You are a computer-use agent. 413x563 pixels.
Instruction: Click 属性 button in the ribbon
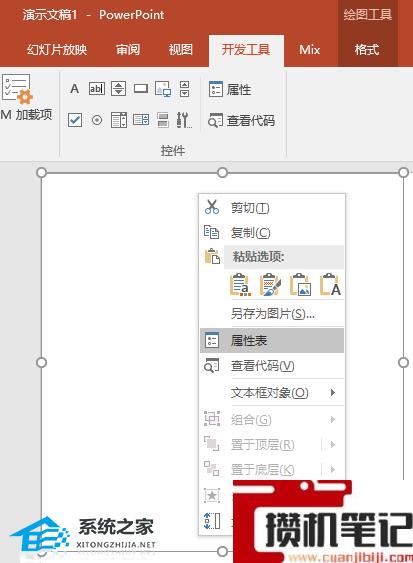click(230, 89)
